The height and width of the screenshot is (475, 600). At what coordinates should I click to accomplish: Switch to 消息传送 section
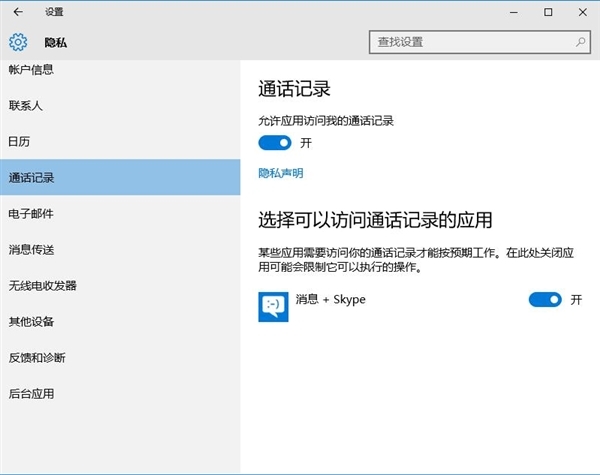(31, 249)
